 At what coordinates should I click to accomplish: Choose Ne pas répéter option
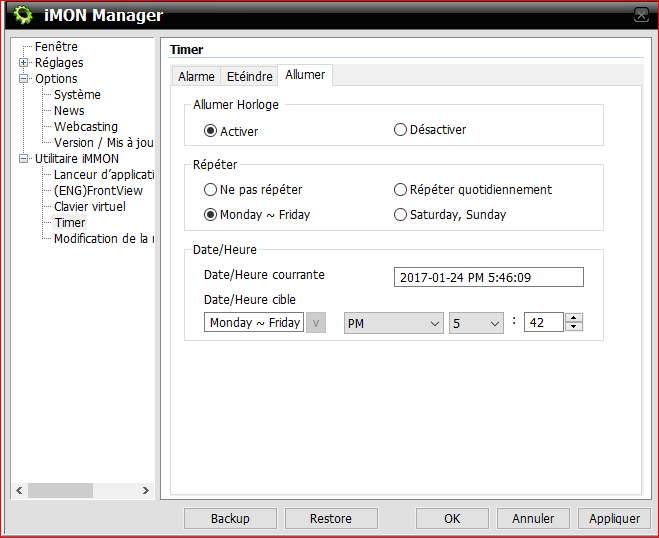point(210,190)
